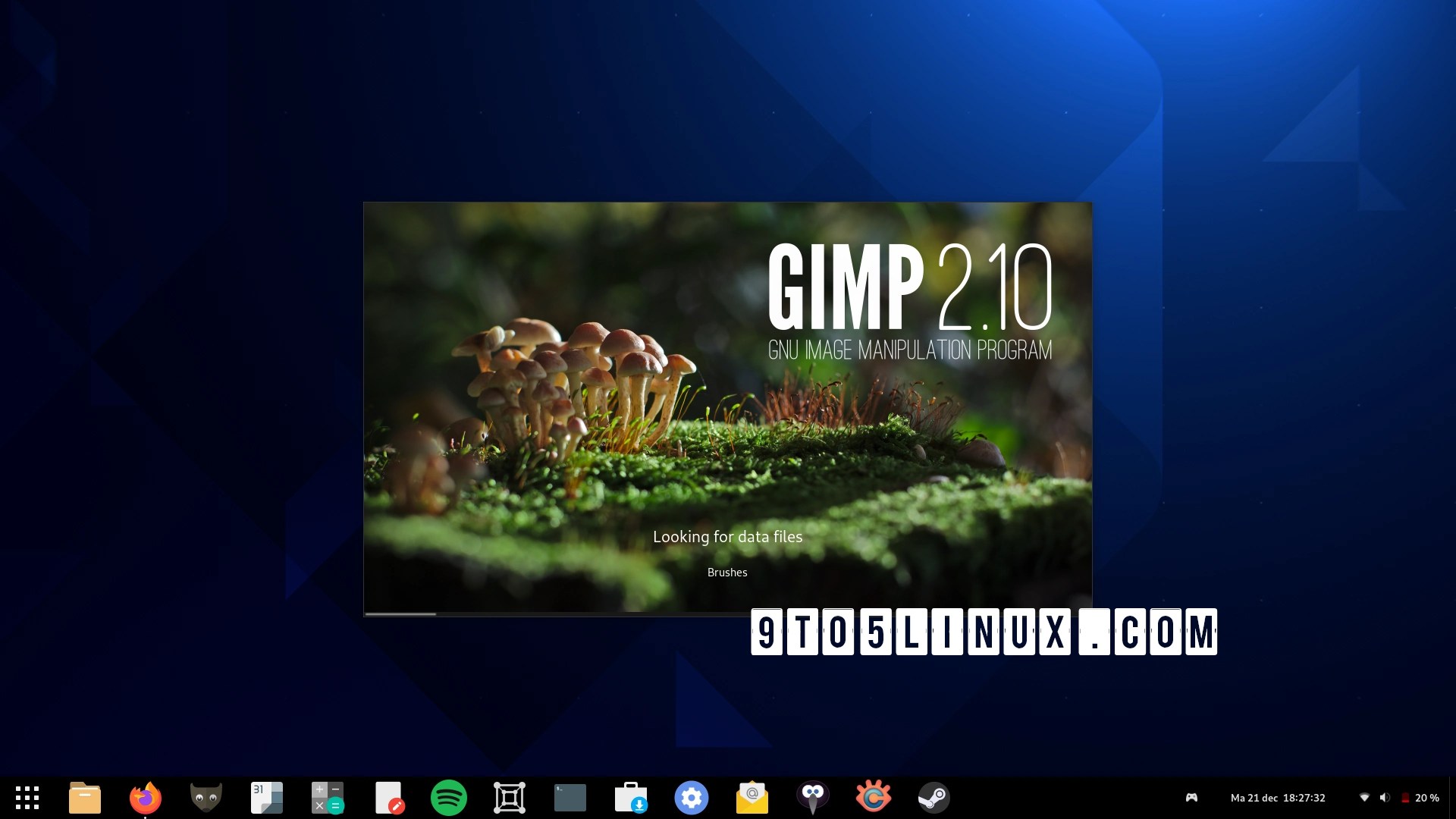
Task: Open the Calculator app
Action: point(327,797)
